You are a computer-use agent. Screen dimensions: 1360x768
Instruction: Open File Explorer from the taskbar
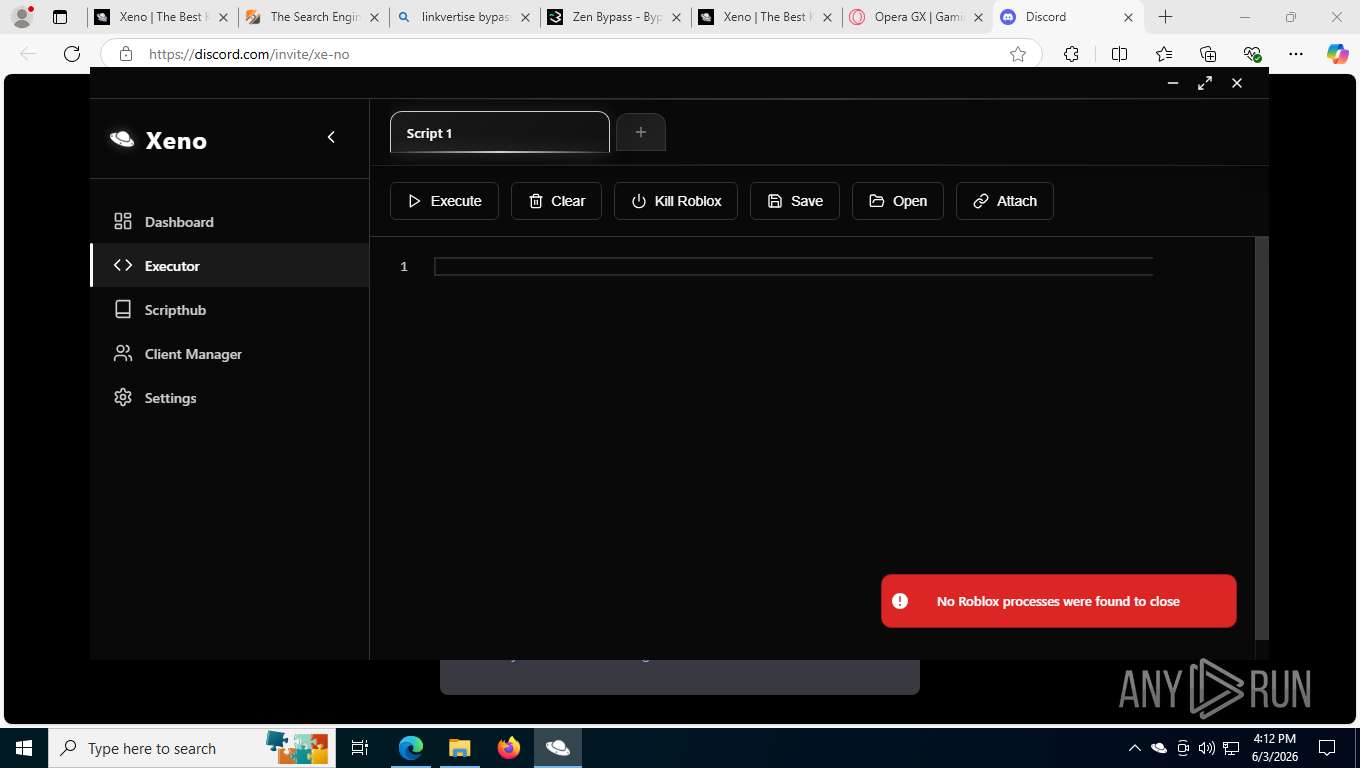coord(459,748)
